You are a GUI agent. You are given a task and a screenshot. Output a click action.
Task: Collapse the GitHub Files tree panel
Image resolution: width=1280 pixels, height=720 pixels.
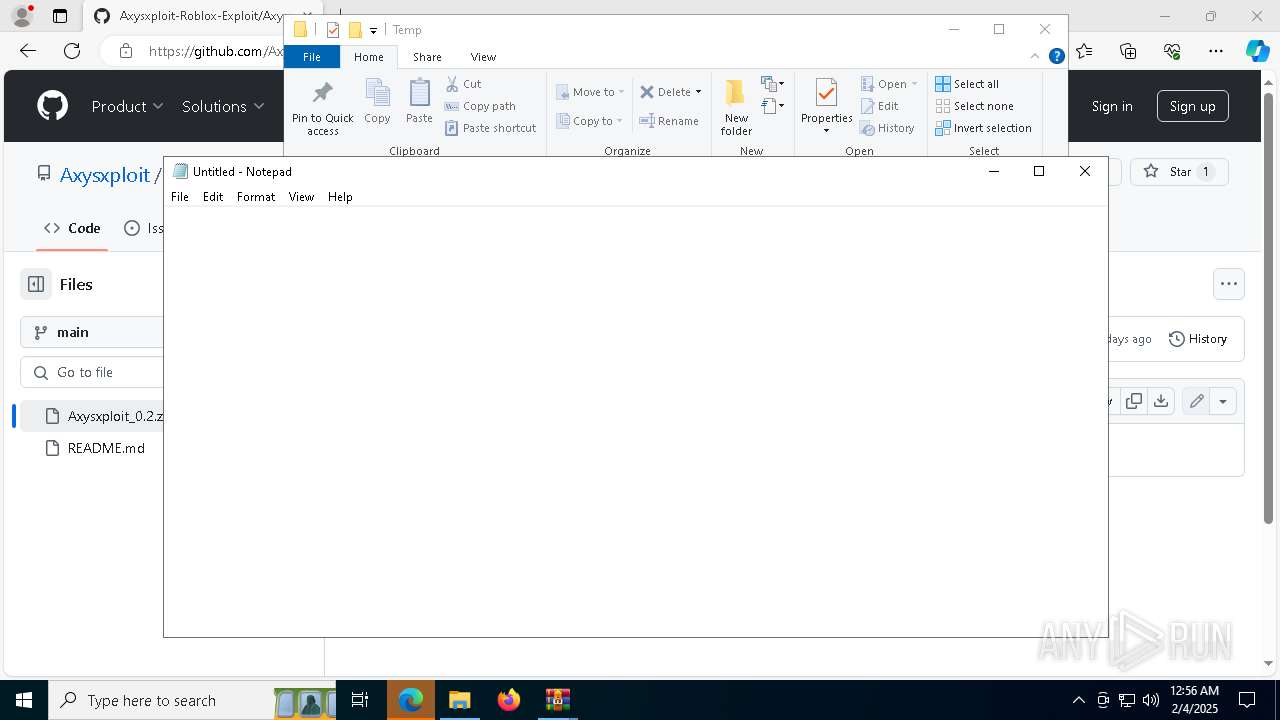[x=36, y=284]
